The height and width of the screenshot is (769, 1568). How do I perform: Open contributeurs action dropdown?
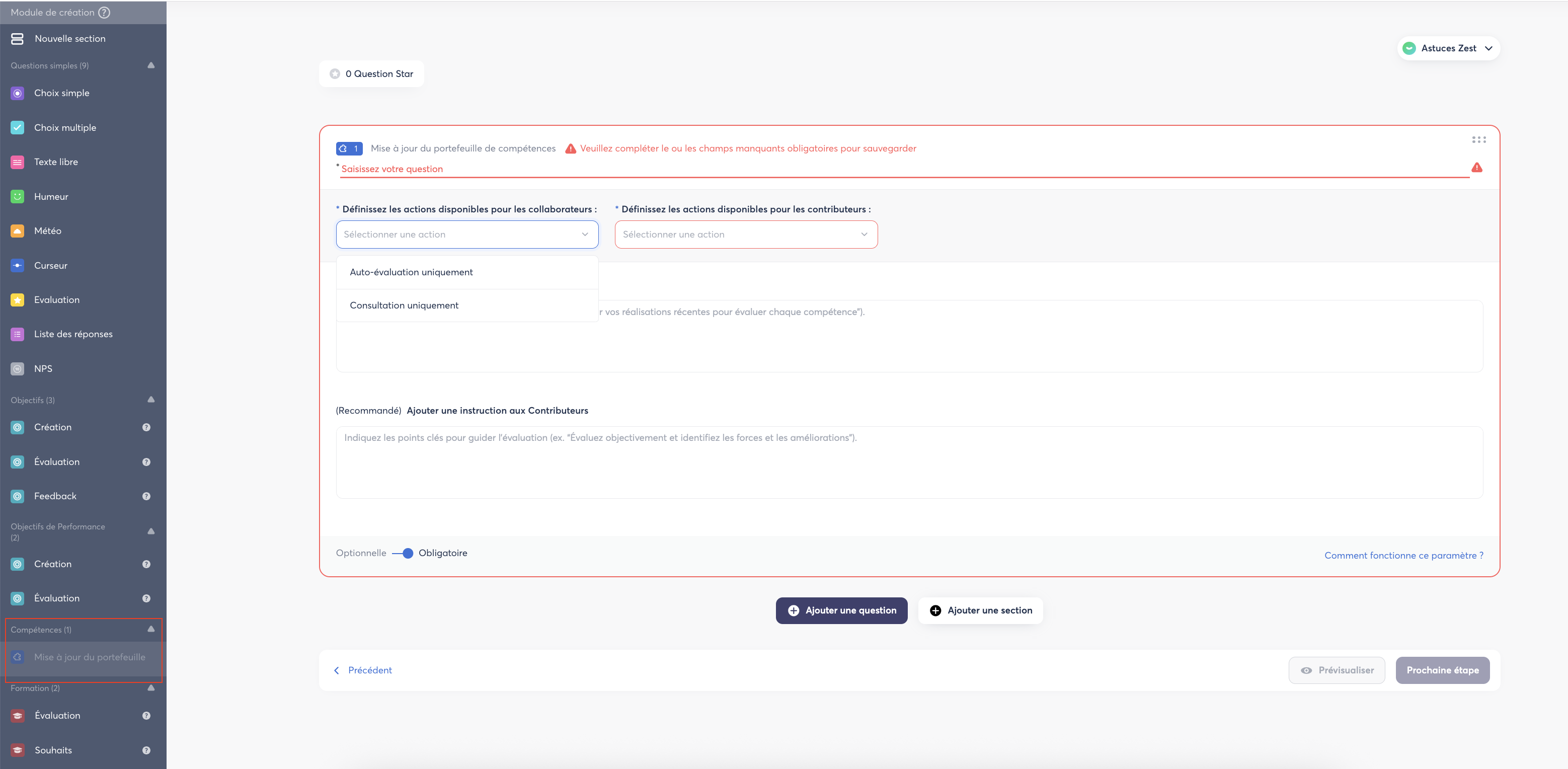coord(746,235)
